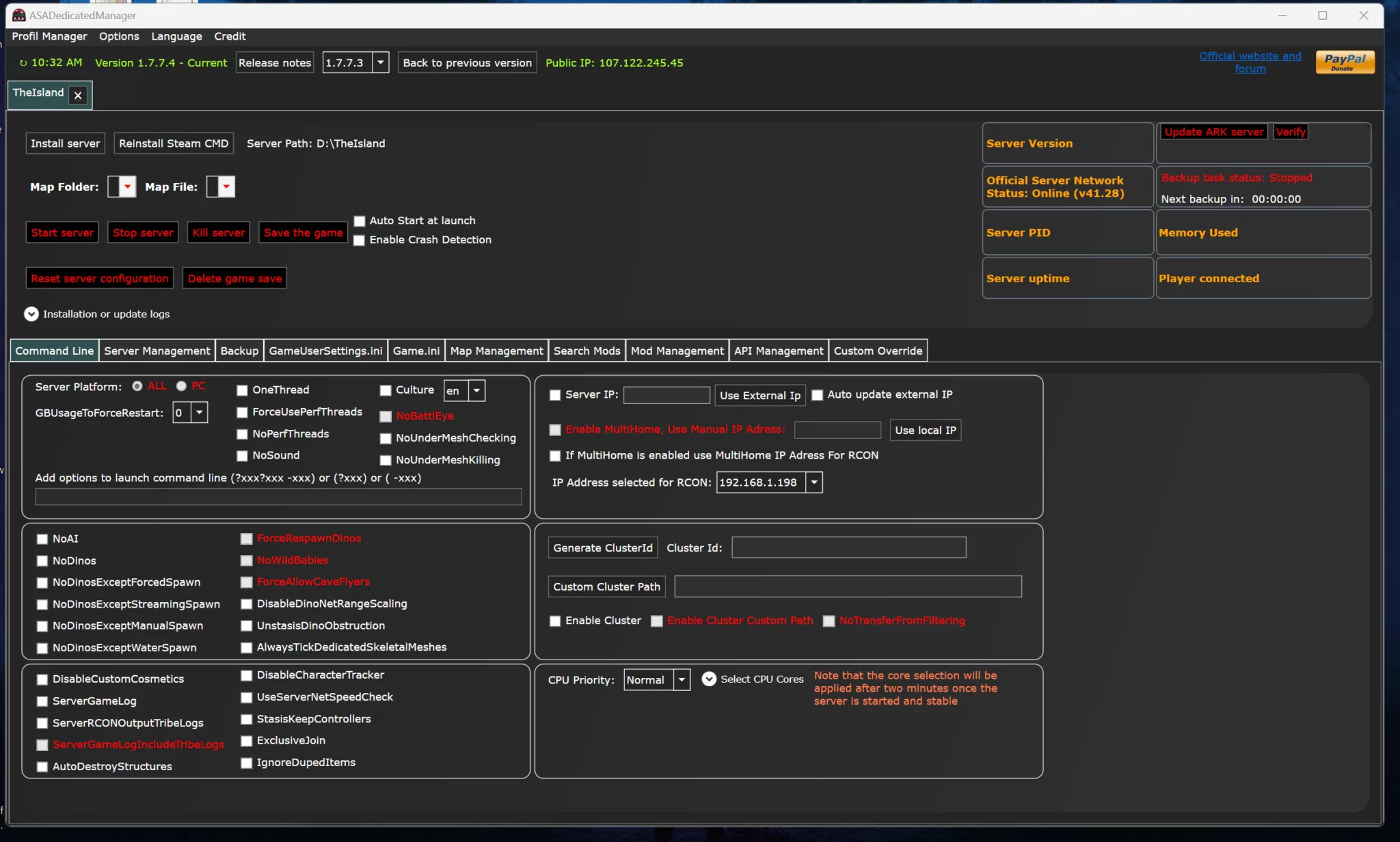Open the GBUsageToForceRestart dropdown
The image size is (1400, 842).
199,412
